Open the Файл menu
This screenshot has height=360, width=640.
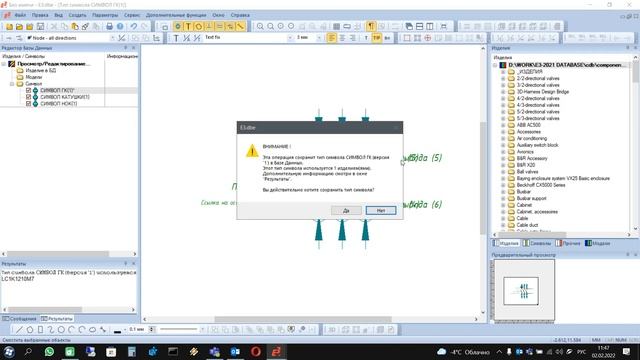[x=20, y=15]
